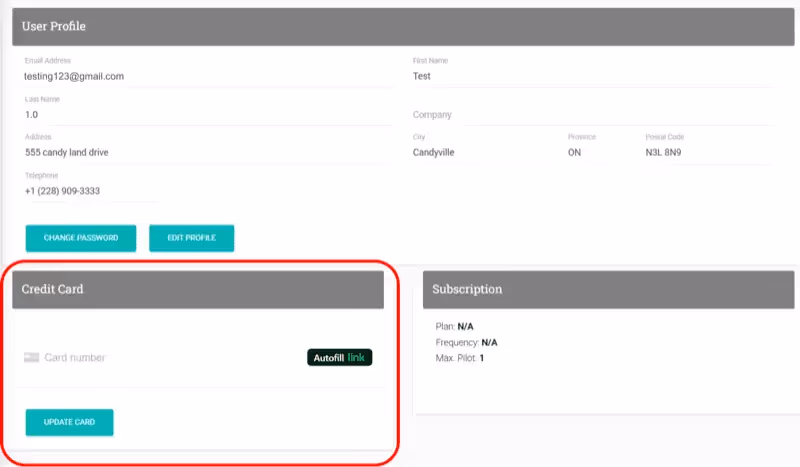This screenshot has width=800, height=467.
Task: Click the Telephone number field
Action: point(90,191)
